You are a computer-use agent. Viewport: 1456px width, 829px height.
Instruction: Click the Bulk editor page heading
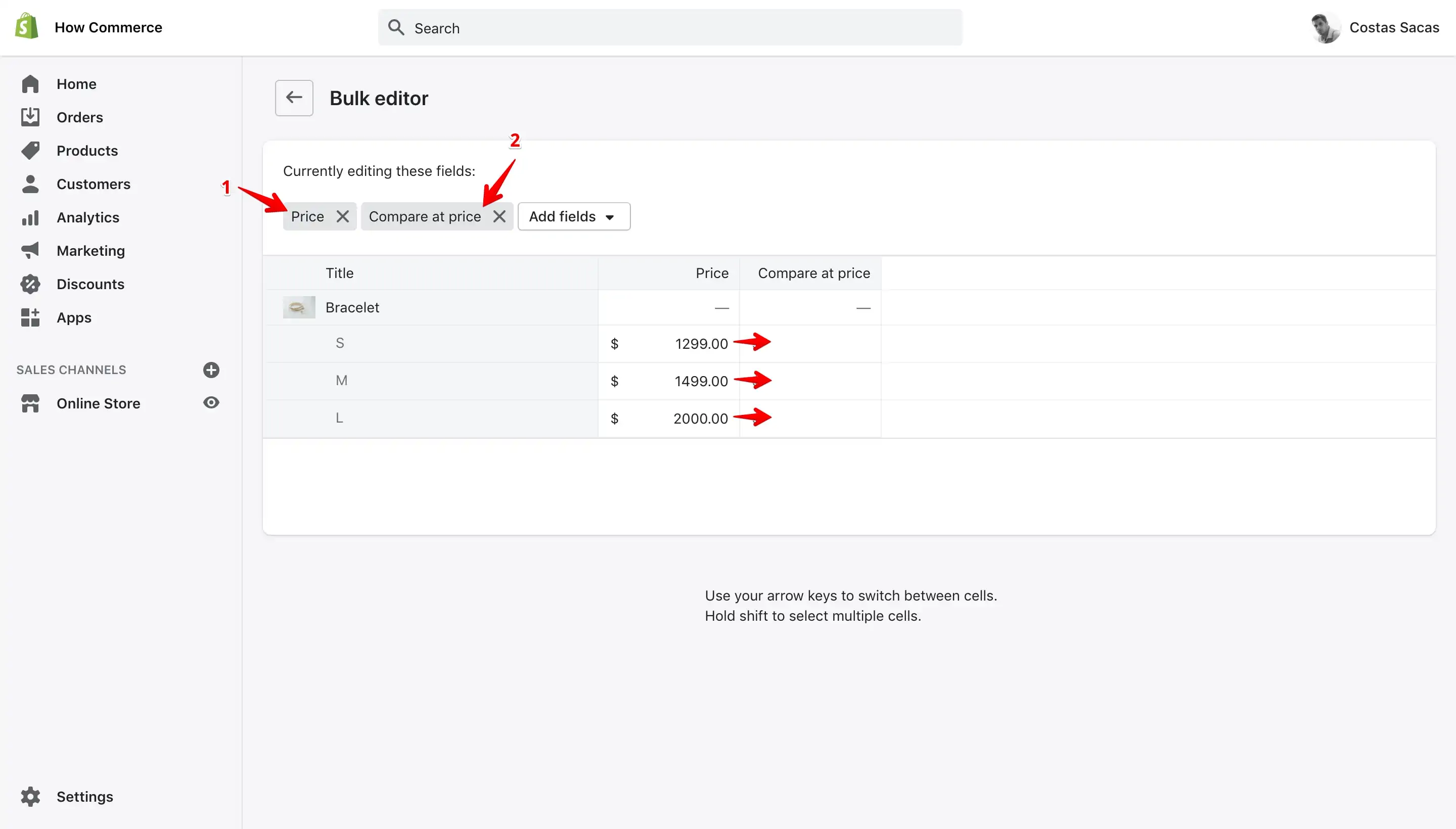[x=379, y=98]
